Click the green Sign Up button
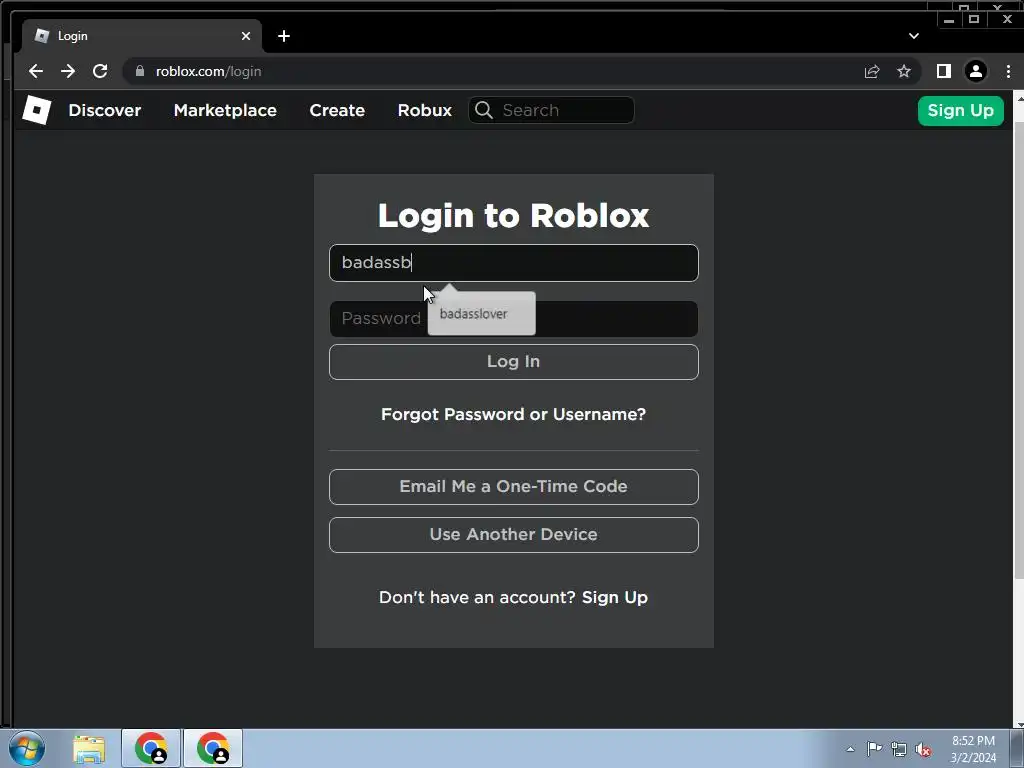 pyautogui.click(x=961, y=110)
